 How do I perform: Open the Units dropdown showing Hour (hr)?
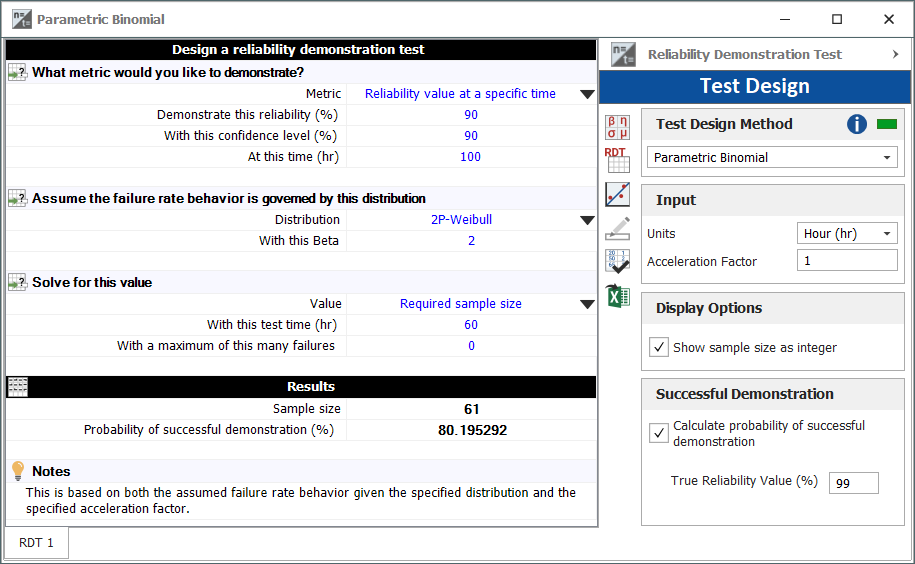pyautogui.click(x=847, y=233)
